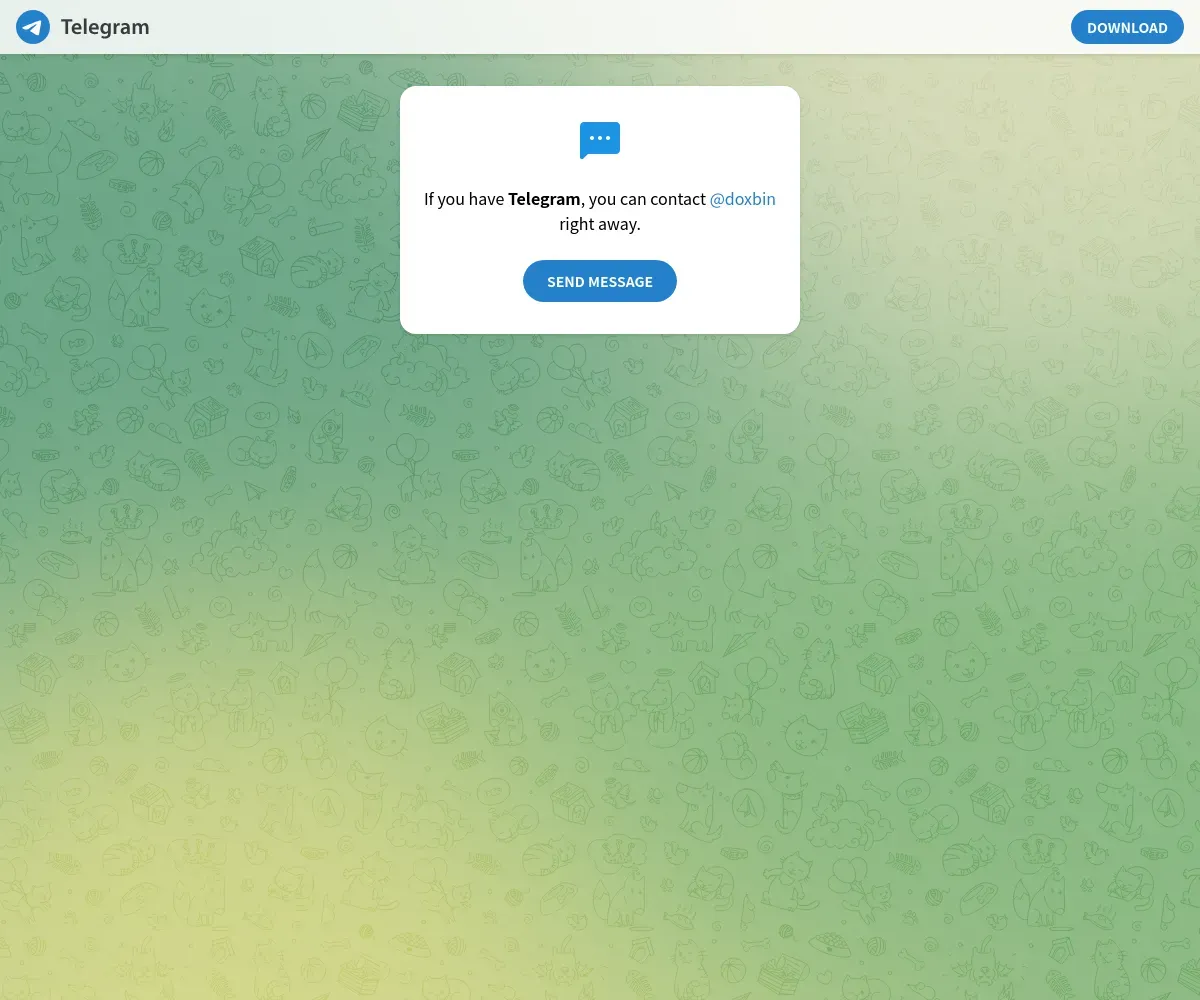Open the @doxbin username link
The image size is (1200, 1000).
pos(743,199)
